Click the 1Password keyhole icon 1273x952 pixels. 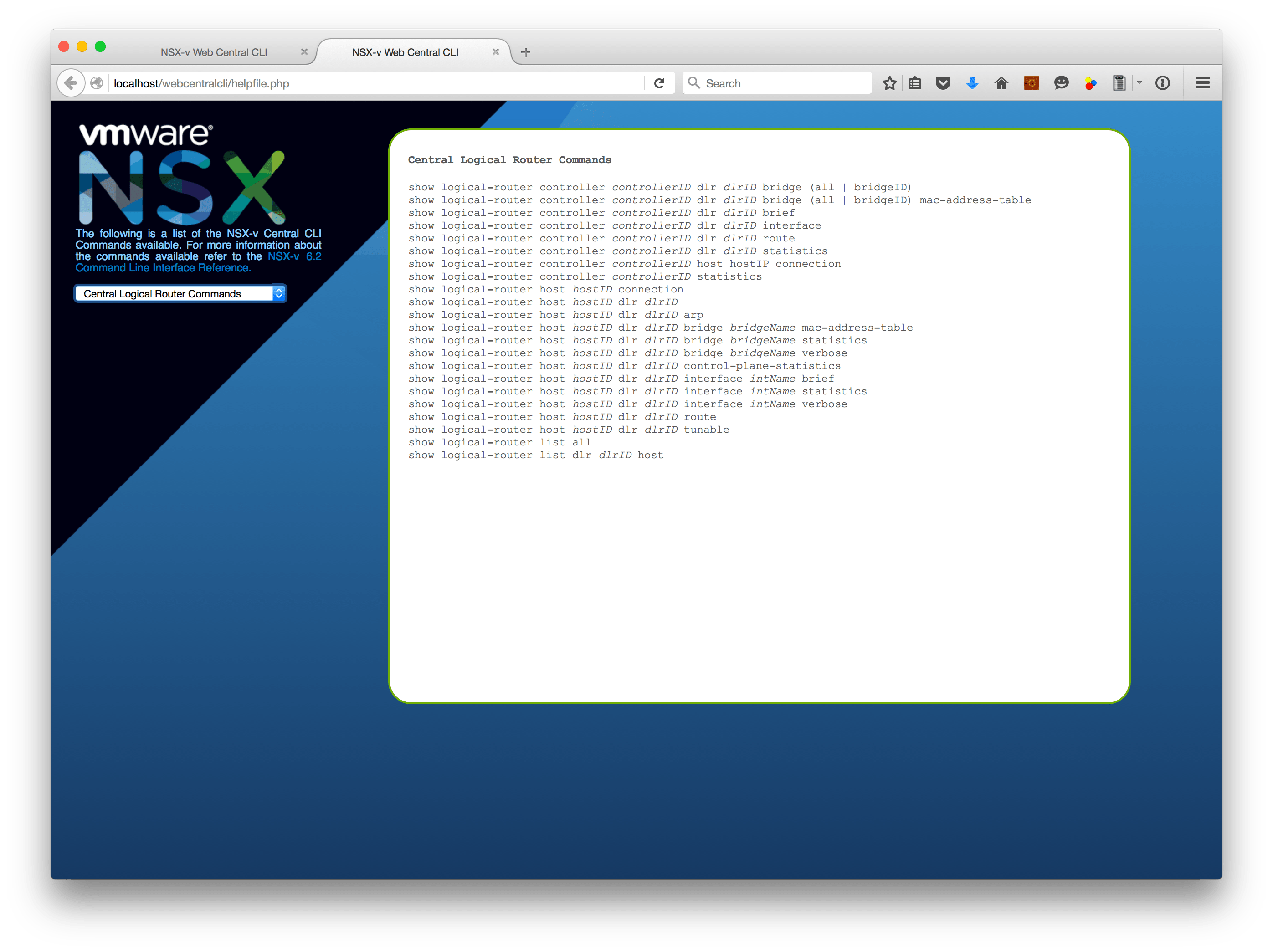(1162, 83)
